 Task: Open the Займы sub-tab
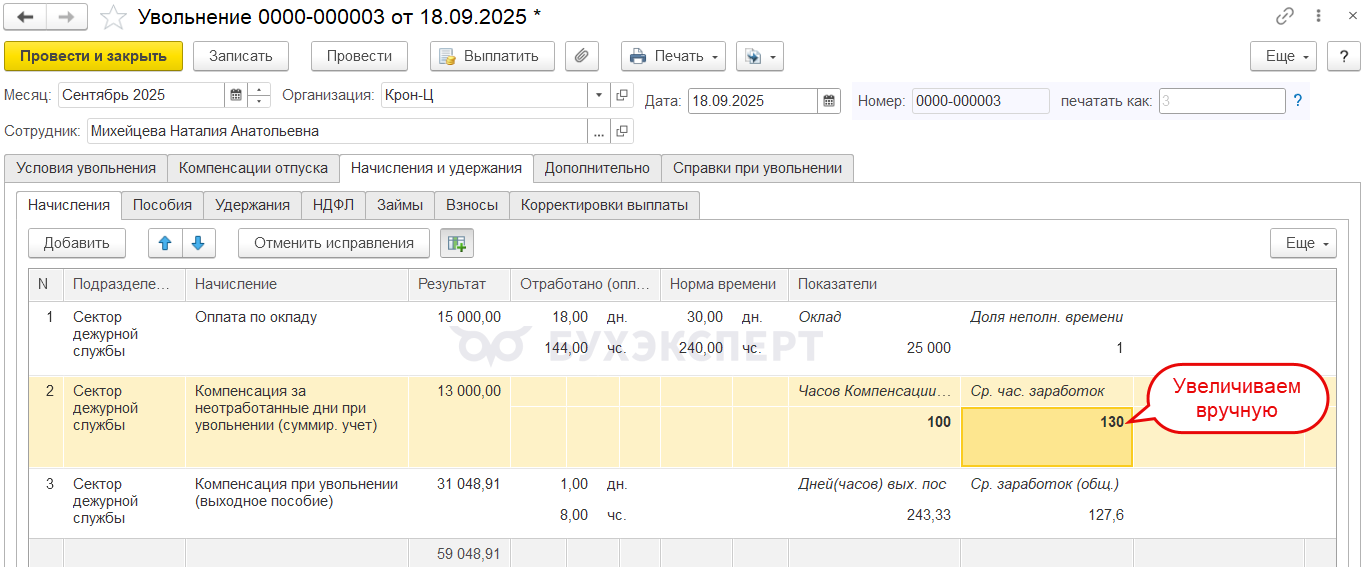pyautogui.click(x=400, y=205)
